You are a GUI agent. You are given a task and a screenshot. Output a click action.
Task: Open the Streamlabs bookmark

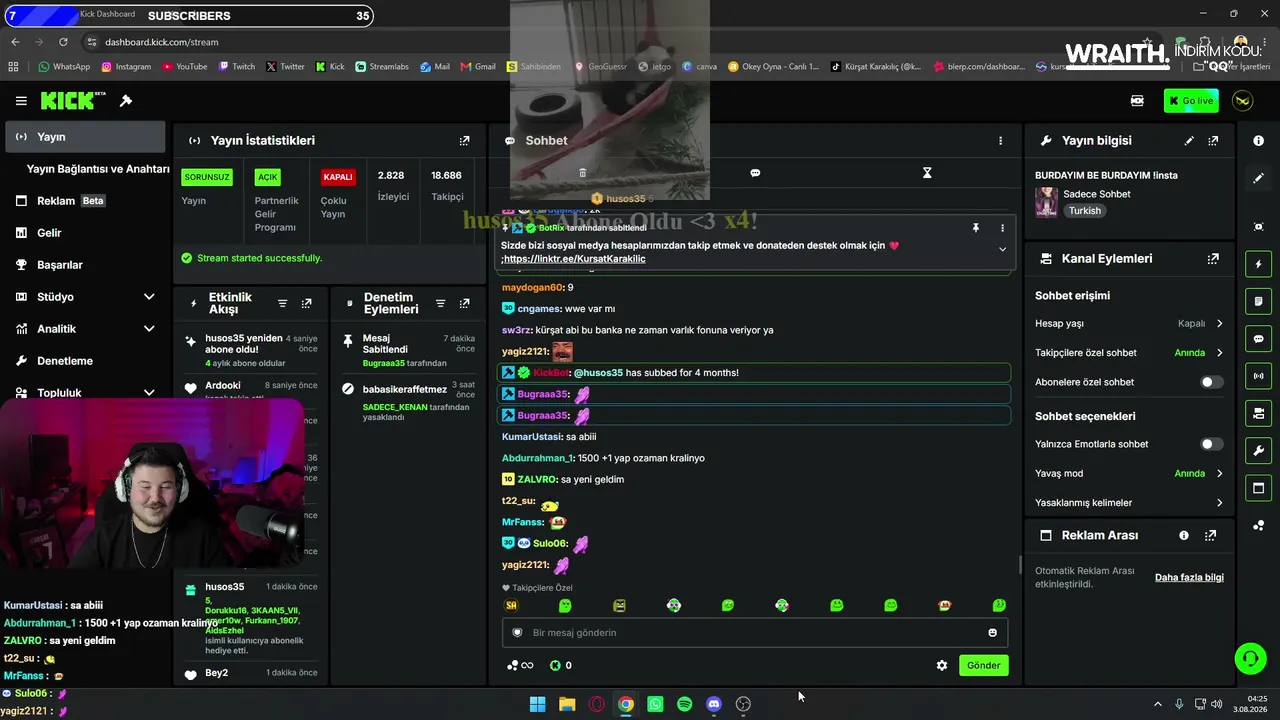coord(382,67)
